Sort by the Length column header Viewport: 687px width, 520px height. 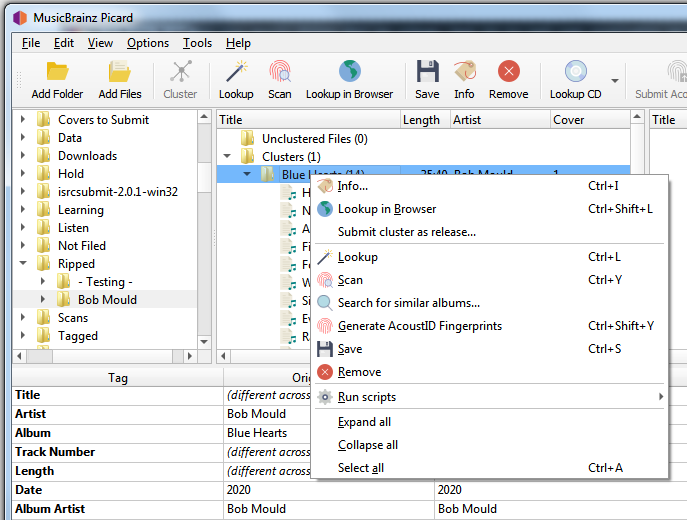(425, 120)
